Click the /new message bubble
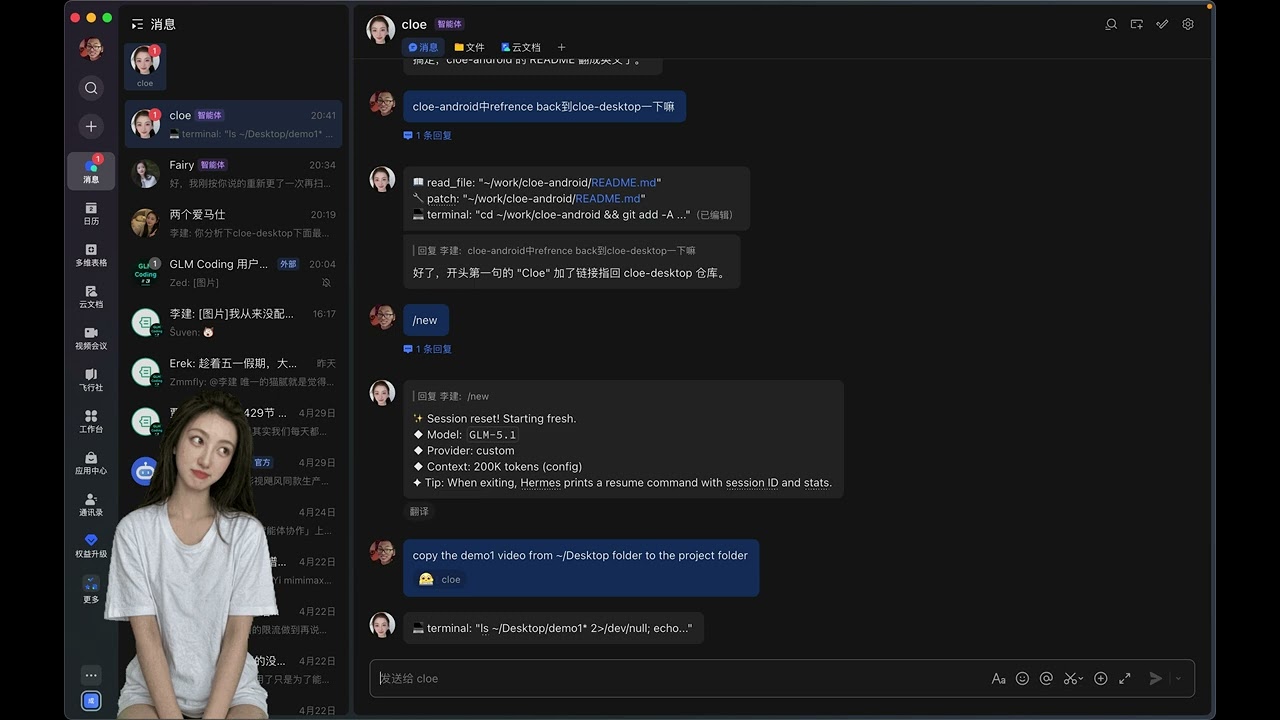Image resolution: width=1280 pixels, height=720 pixels. click(426, 320)
